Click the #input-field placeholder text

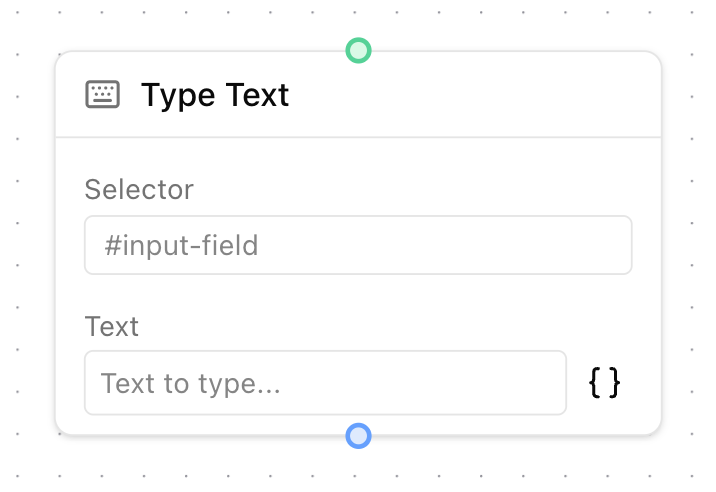tap(181, 245)
